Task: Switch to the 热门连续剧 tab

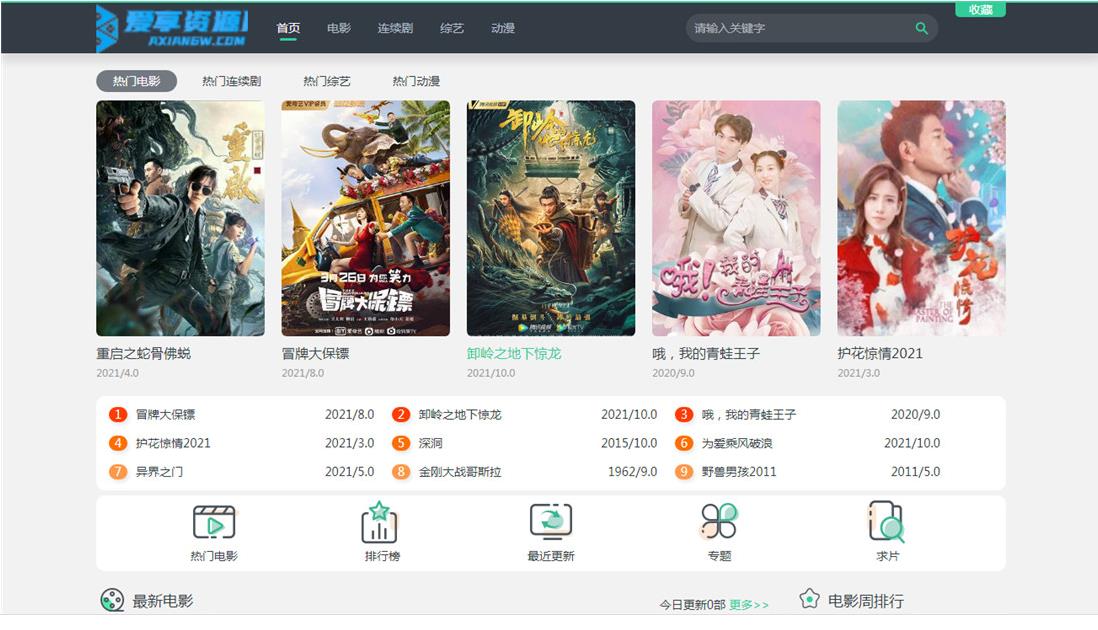Action: coord(231,81)
